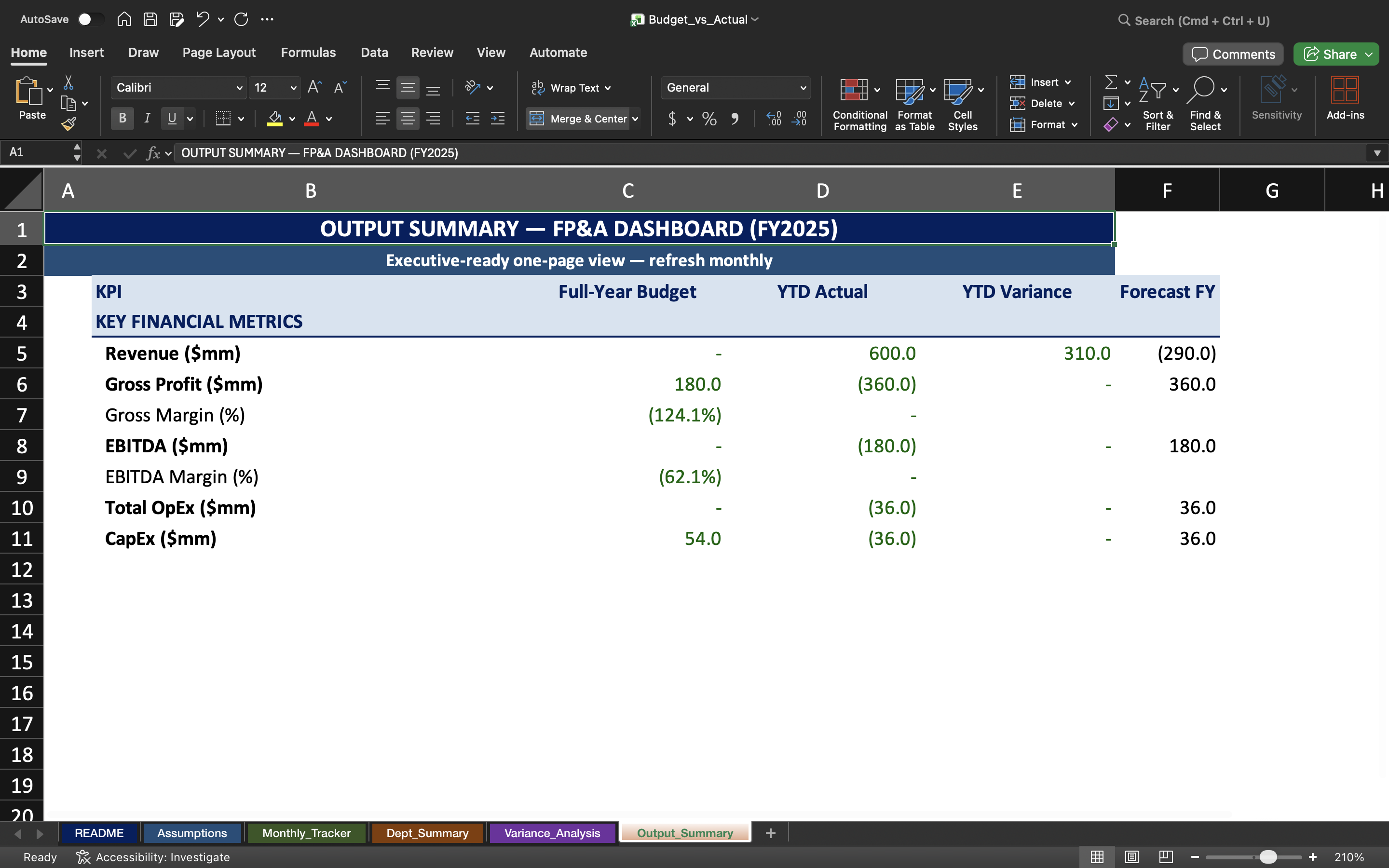The width and height of the screenshot is (1389, 868).
Task: Open the font name Calibri dropdown
Action: click(239, 88)
